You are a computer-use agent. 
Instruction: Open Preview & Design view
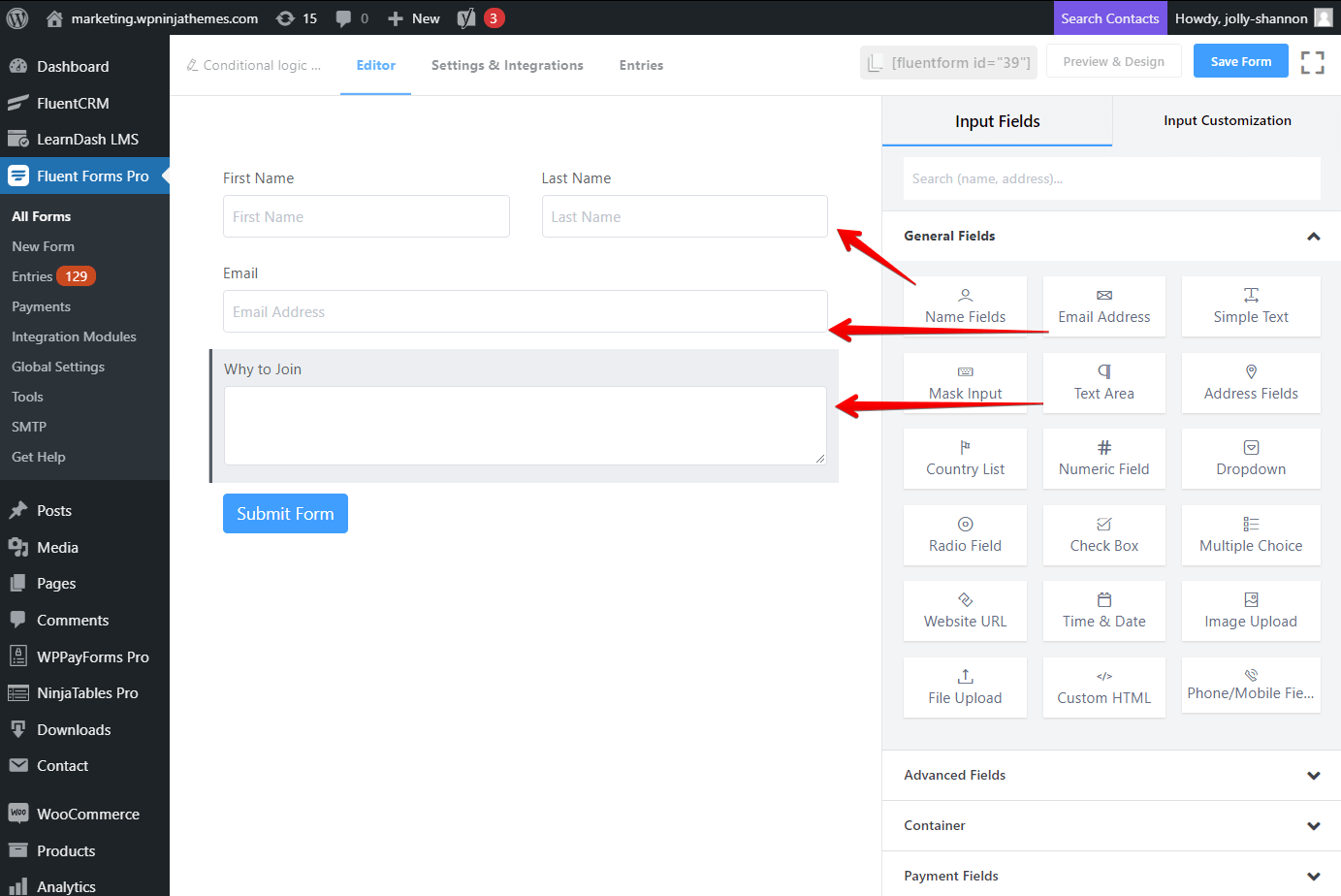1113,60
